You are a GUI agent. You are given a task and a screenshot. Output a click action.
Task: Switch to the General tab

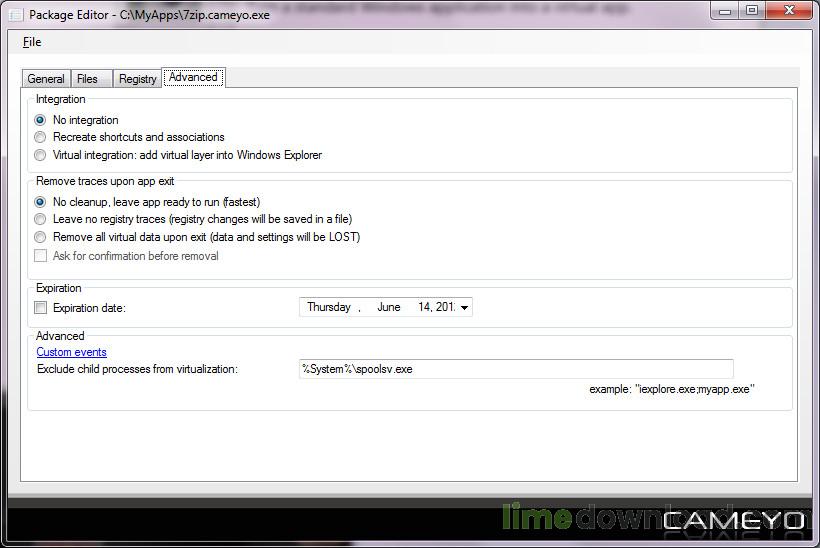tap(46, 79)
